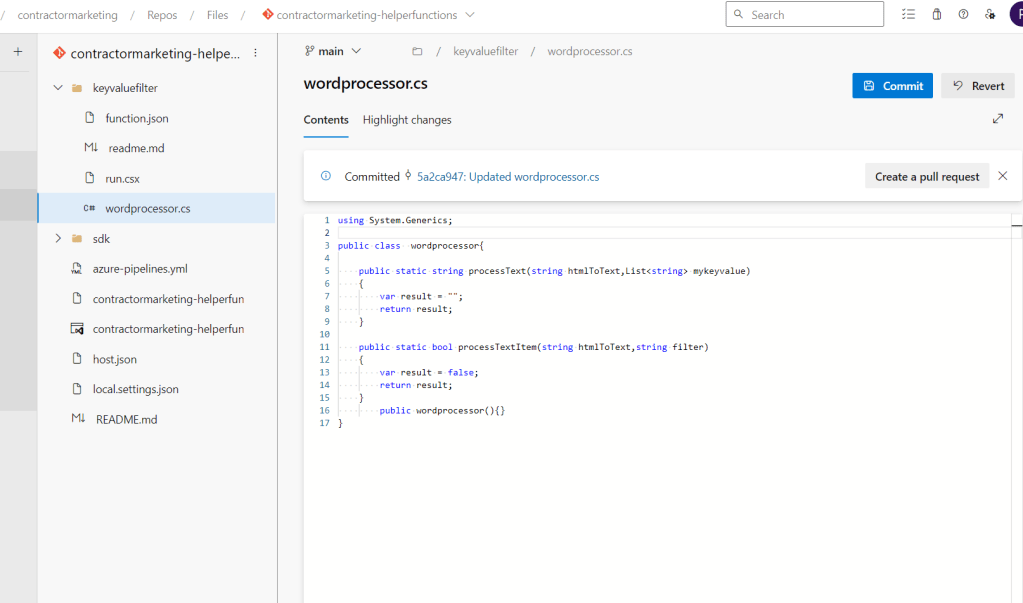The image size is (1023, 603).
Task: Click wordprocessor.cs file title heading
Action: (365, 84)
